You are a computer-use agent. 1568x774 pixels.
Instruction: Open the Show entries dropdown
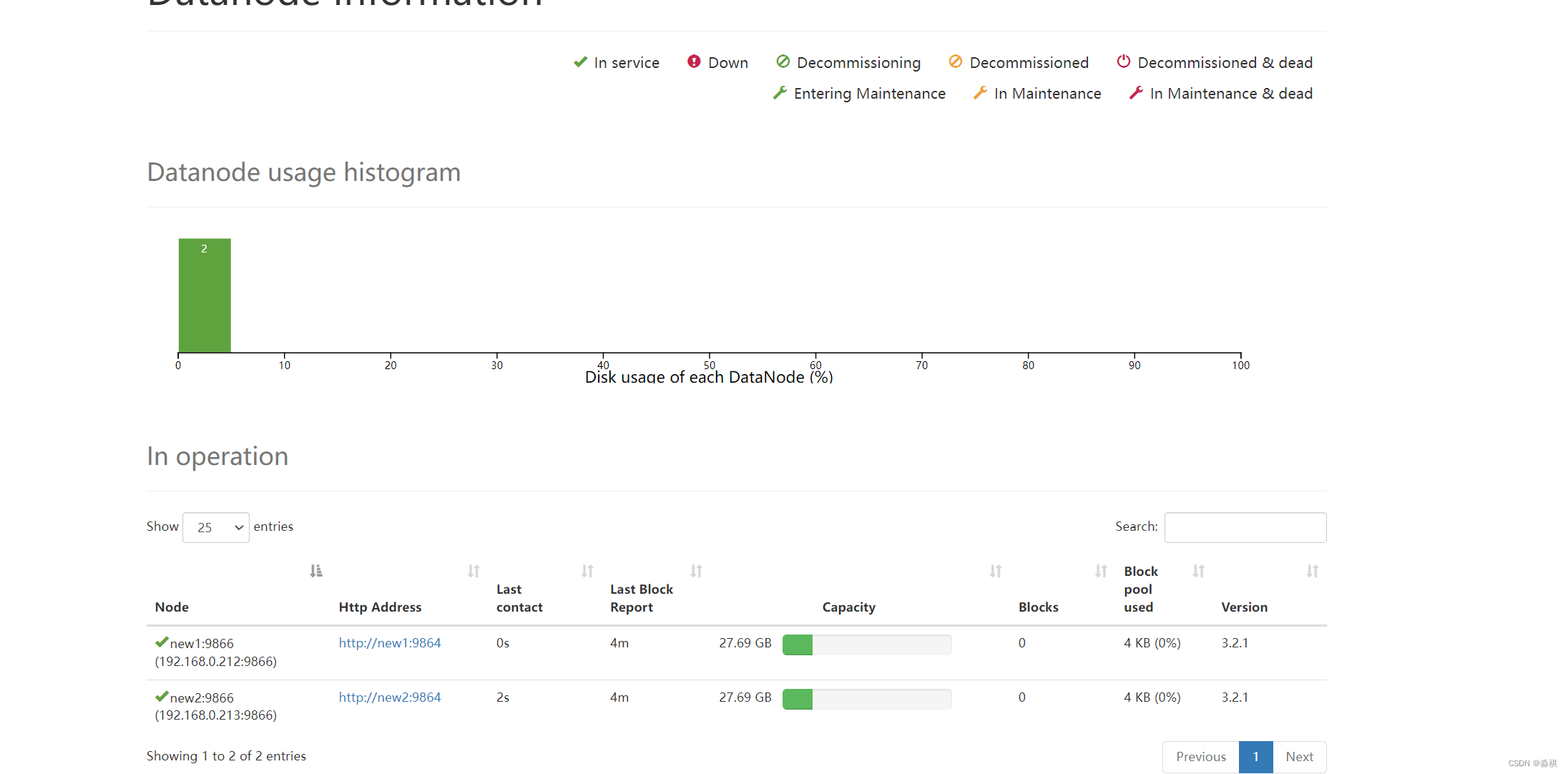point(215,527)
